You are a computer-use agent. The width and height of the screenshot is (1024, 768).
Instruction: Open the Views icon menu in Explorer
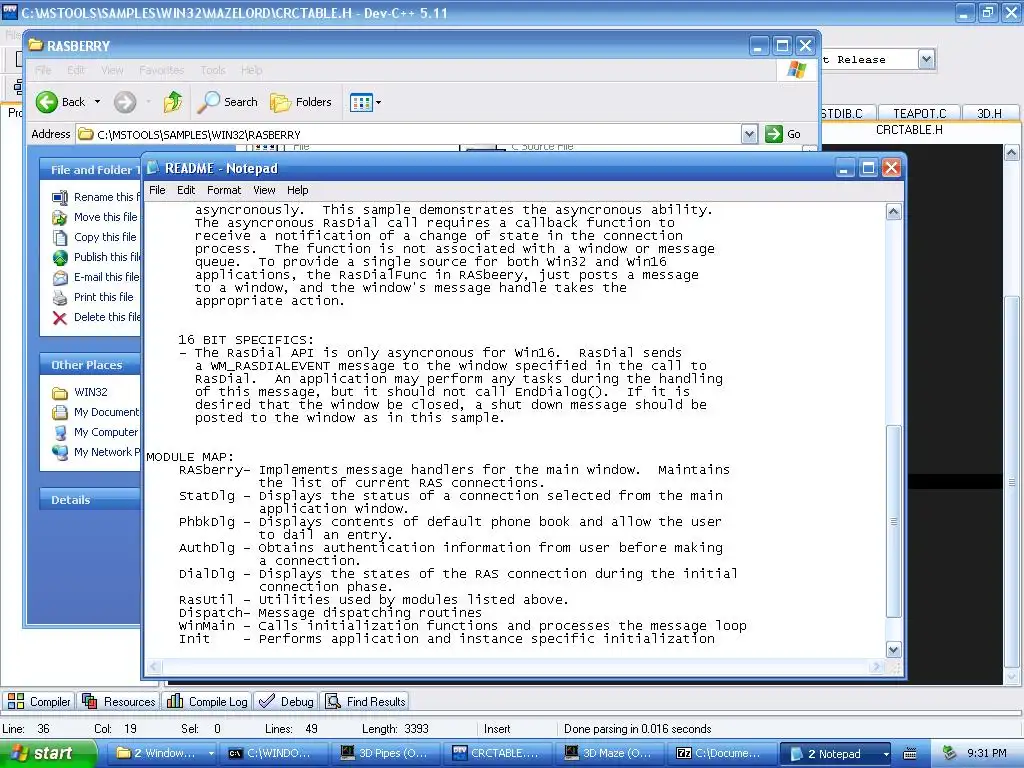click(365, 102)
